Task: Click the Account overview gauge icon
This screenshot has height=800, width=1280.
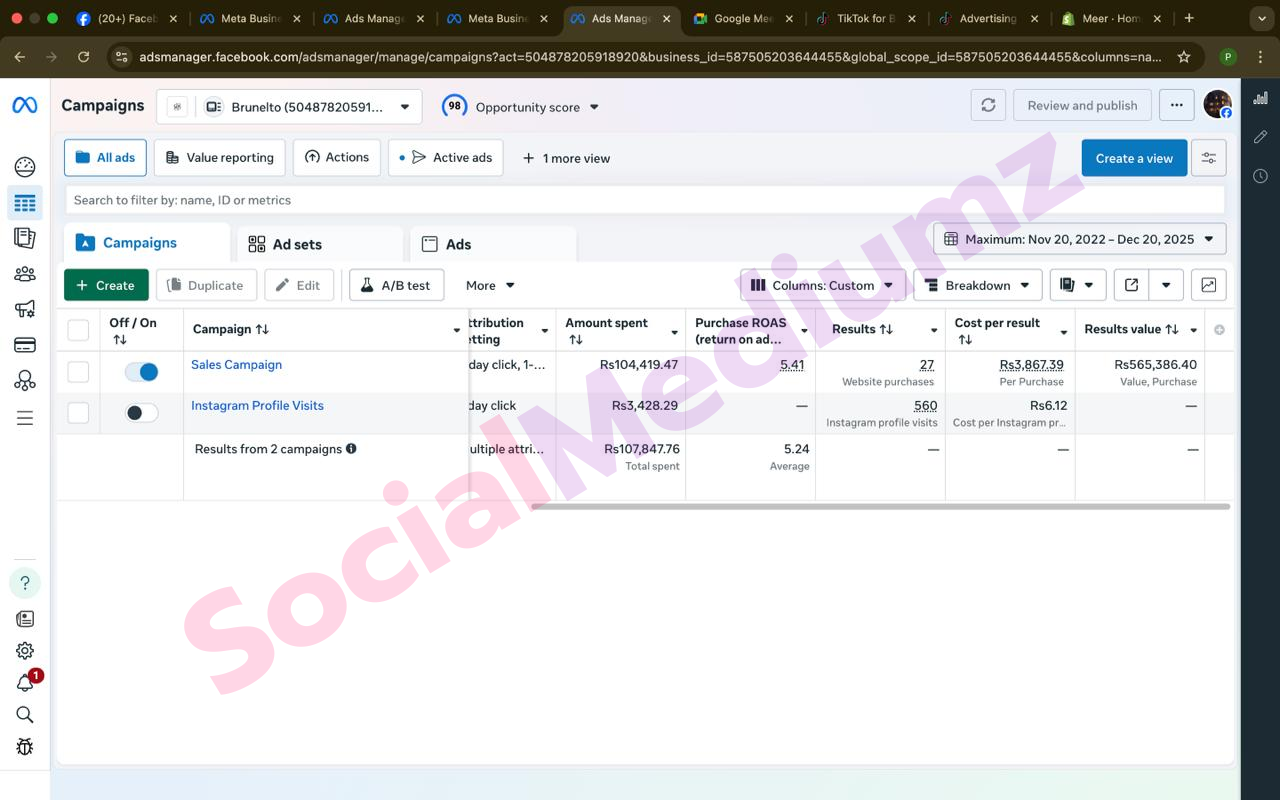Action: coord(25,167)
